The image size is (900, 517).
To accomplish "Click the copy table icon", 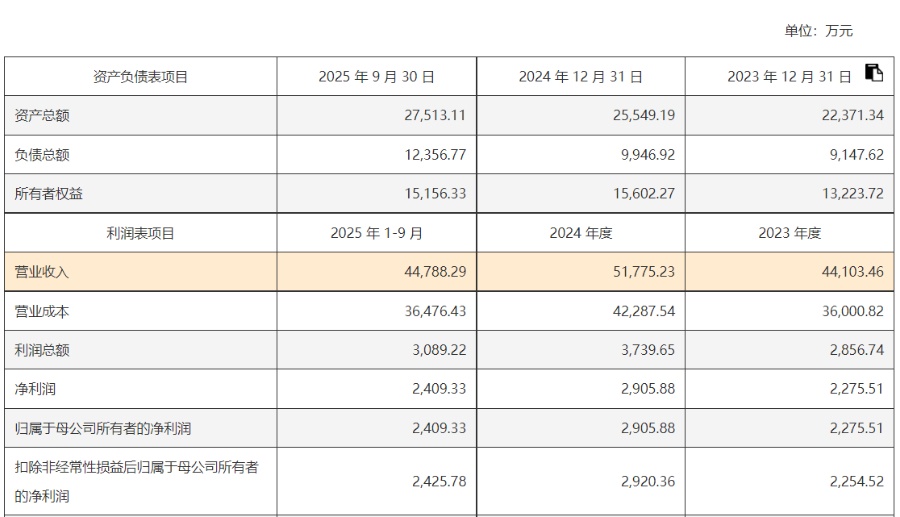I will click(874, 73).
